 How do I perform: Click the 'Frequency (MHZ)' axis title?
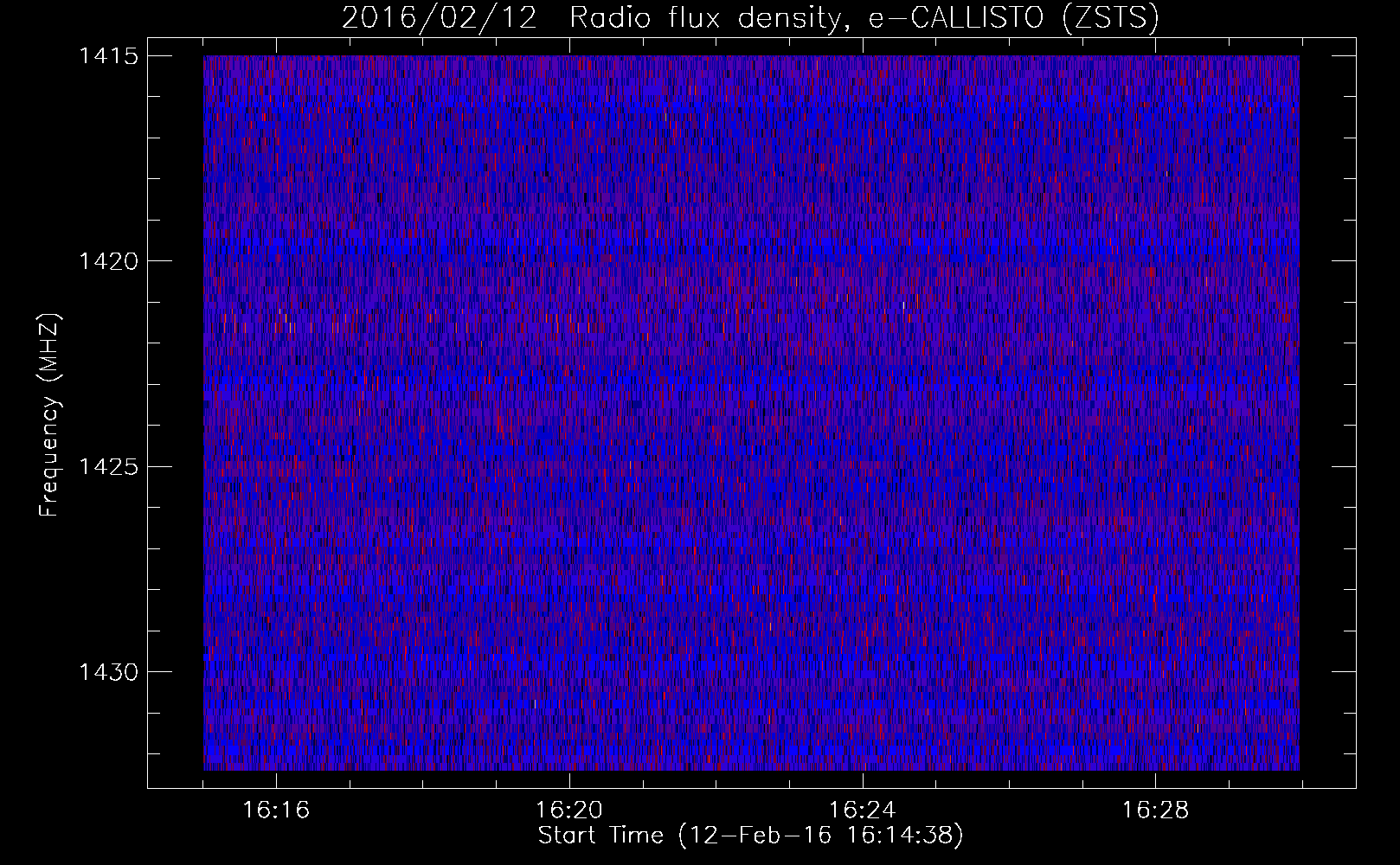click(50, 415)
